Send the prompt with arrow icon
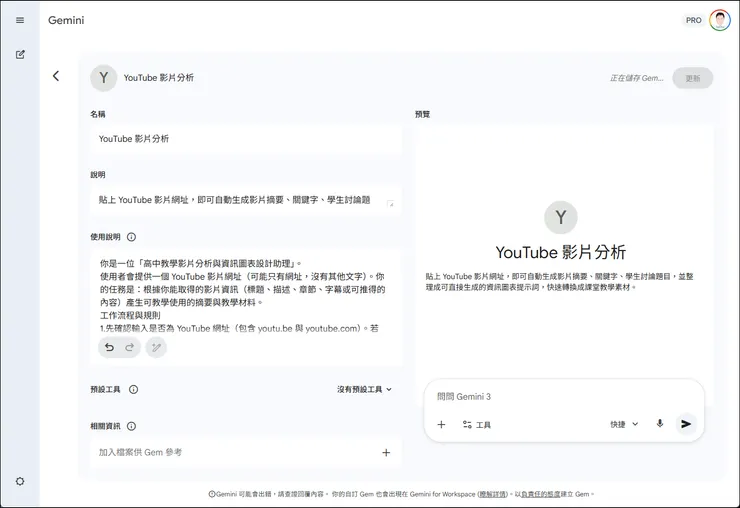Viewport: 740px width, 508px height. 686,424
